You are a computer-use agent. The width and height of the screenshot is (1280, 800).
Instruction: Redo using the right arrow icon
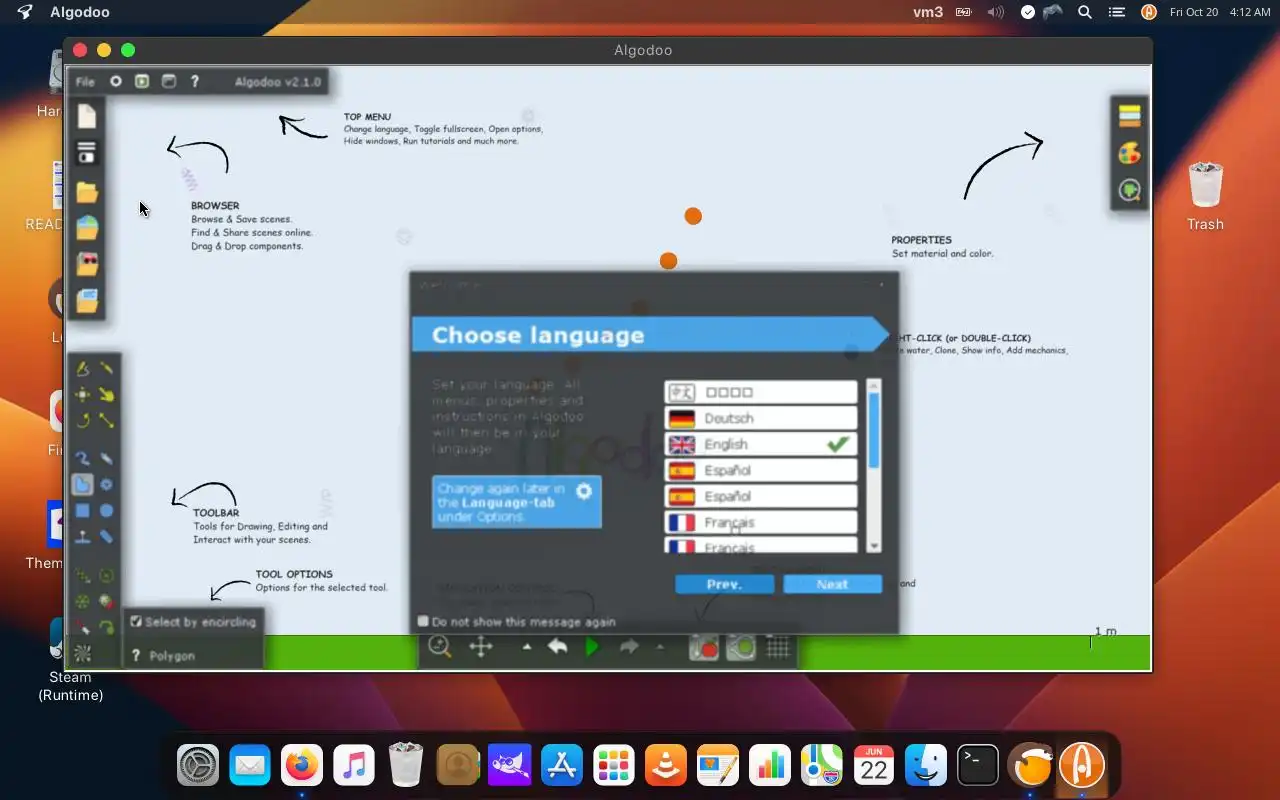coord(629,647)
